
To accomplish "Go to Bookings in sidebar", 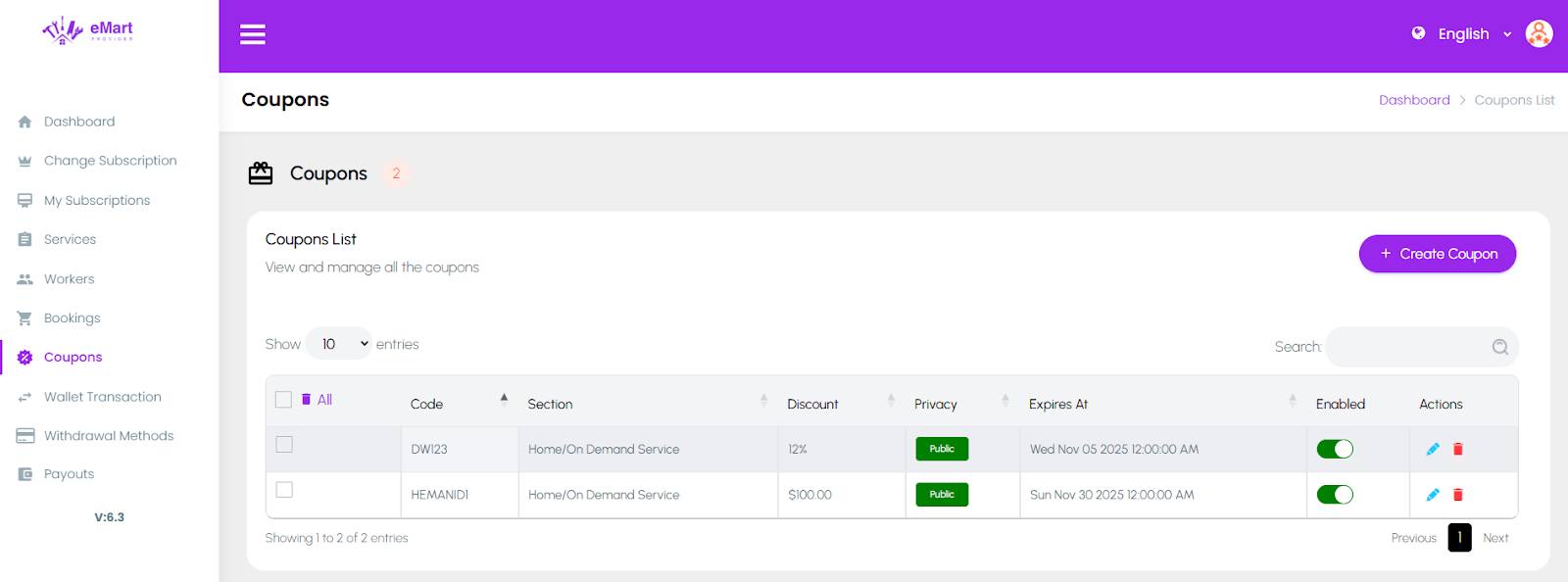I will pos(72,318).
